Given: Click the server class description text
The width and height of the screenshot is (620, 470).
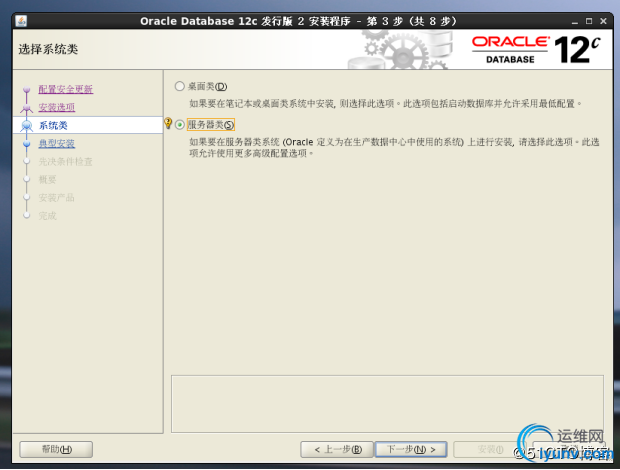Looking at the screenshot, I should coord(394,147).
